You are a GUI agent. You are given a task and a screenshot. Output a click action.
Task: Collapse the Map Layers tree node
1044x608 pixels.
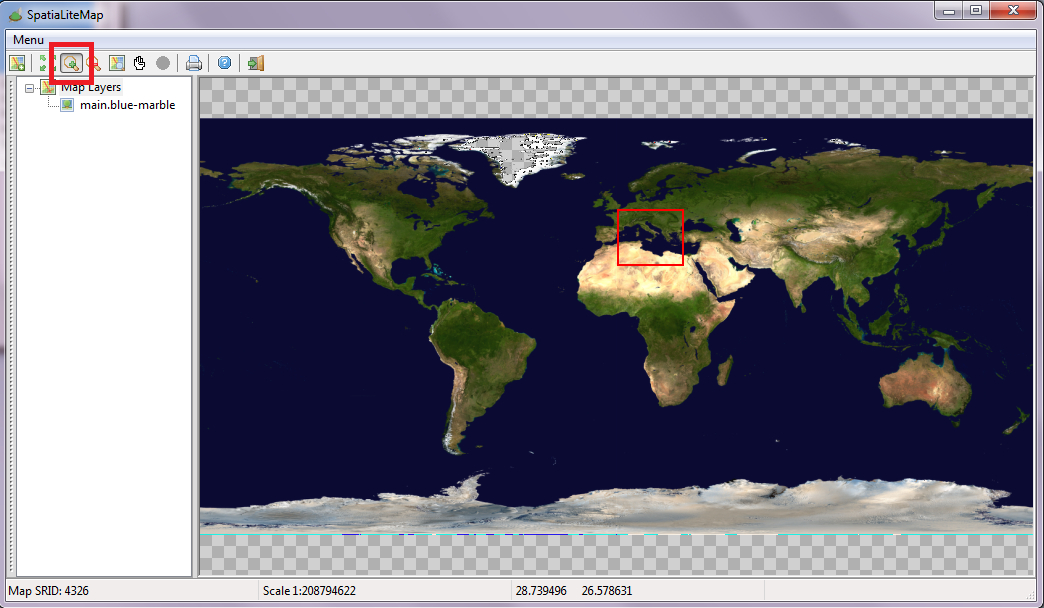click(29, 88)
